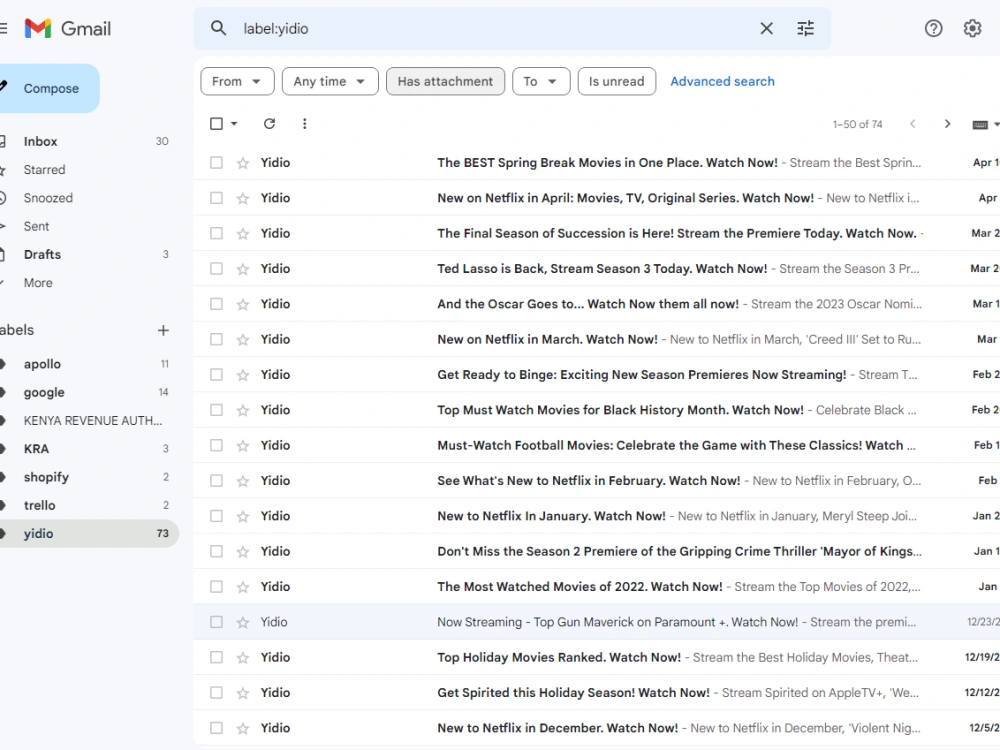
Task: Star the Netflix in February email
Action: (243, 481)
